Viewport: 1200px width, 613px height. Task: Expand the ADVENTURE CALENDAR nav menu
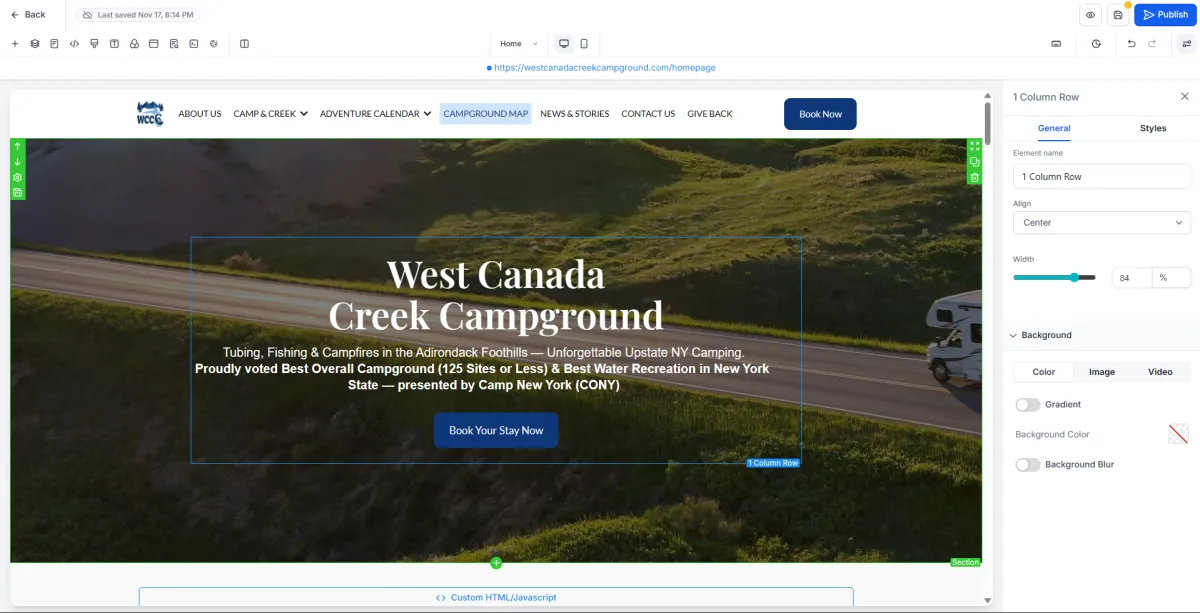pyautogui.click(x=375, y=114)
